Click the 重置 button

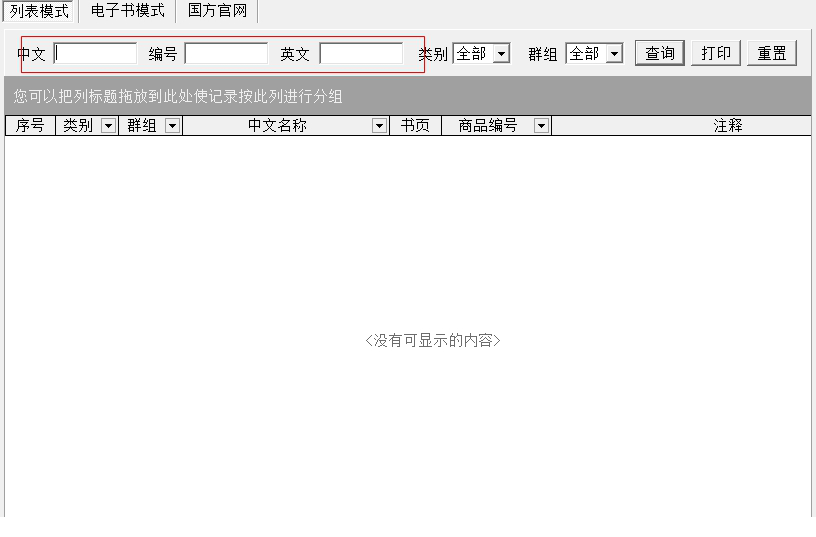[x=772, y=53]
